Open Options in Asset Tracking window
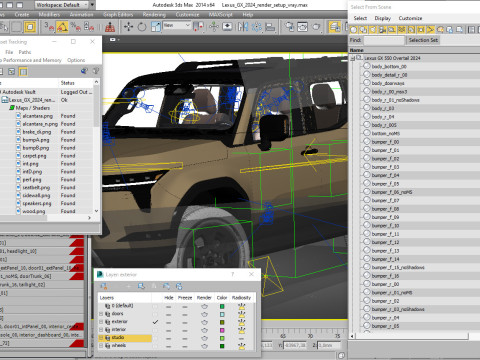 [x=76, y=60]
